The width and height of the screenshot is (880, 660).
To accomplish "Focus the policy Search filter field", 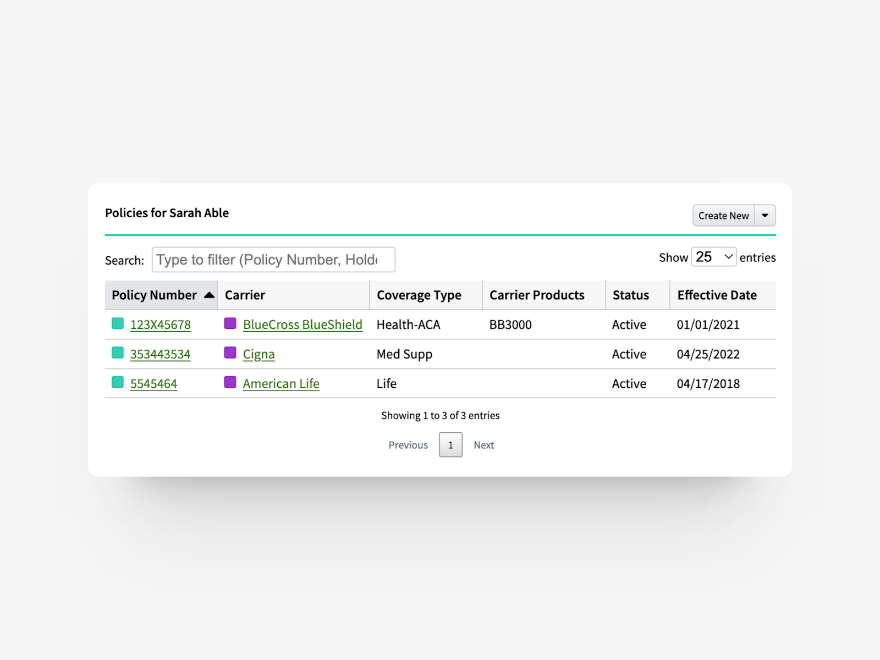I will tap(273, 260).
